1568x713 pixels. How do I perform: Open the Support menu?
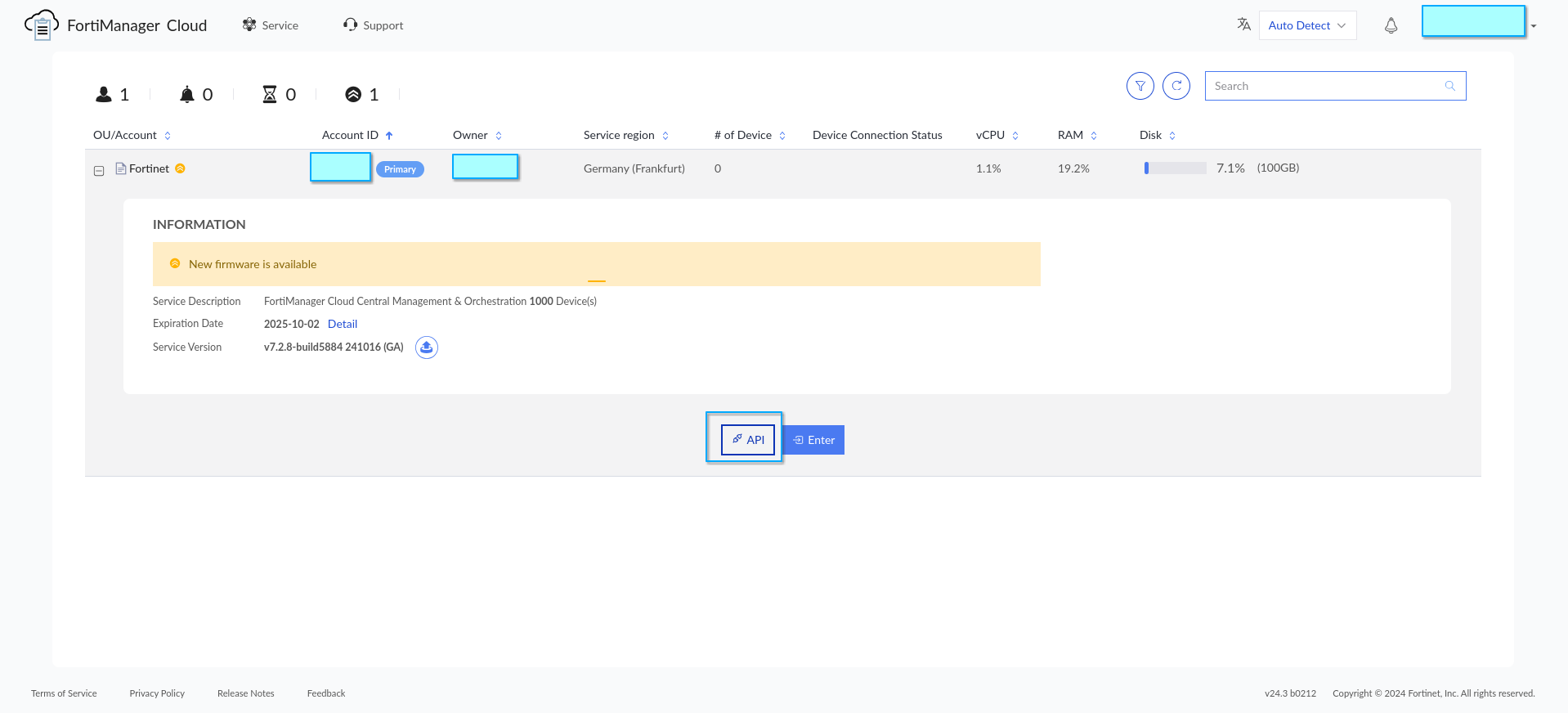click(374, 25)
